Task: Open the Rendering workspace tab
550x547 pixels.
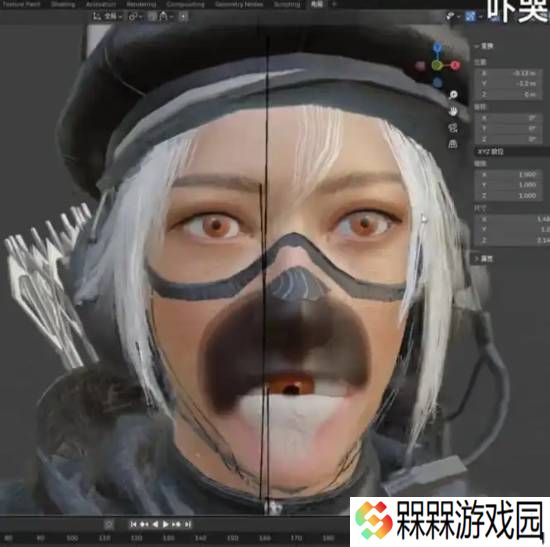Action: pos(141,5)
